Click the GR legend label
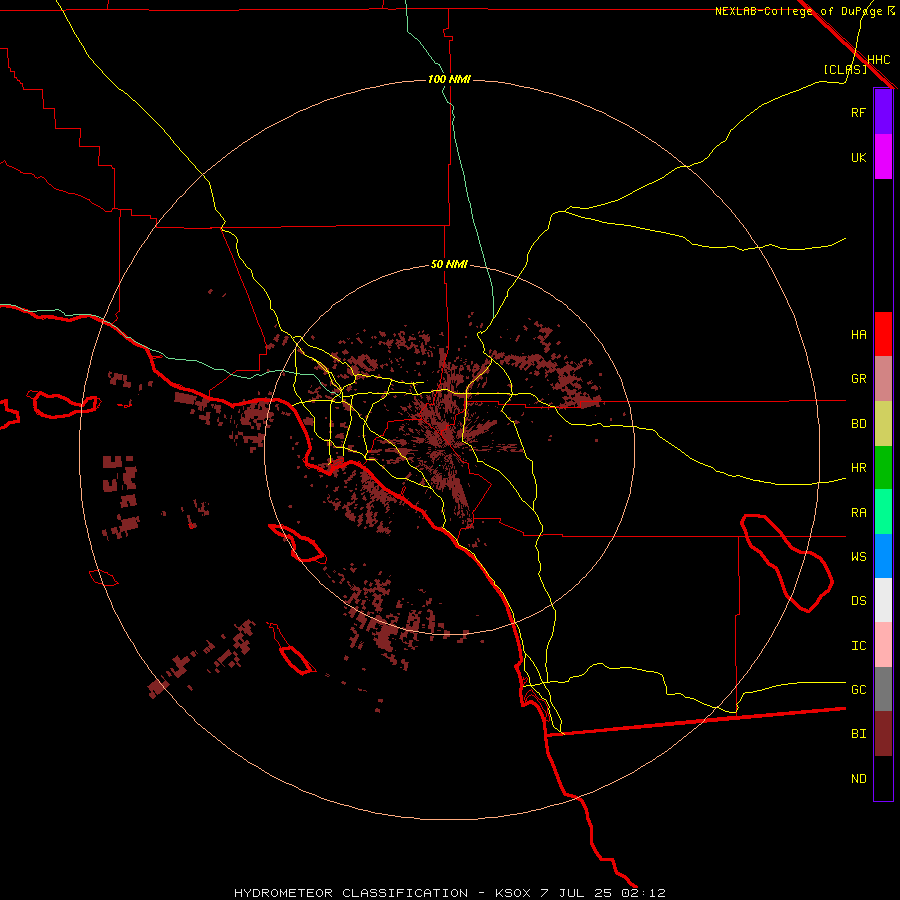 tap(858, 379)
